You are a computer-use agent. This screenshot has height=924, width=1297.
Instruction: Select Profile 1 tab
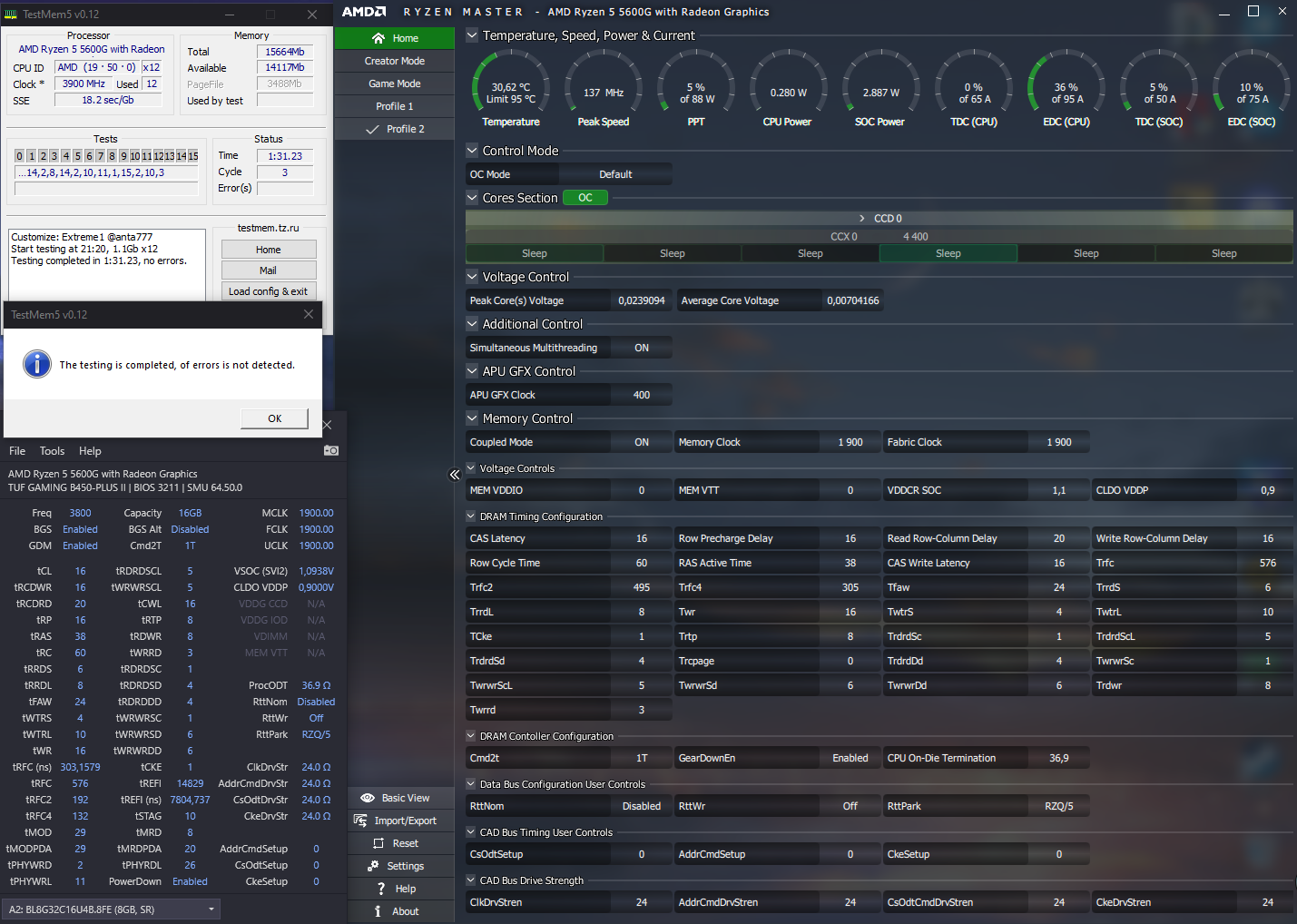pos(395,106)
